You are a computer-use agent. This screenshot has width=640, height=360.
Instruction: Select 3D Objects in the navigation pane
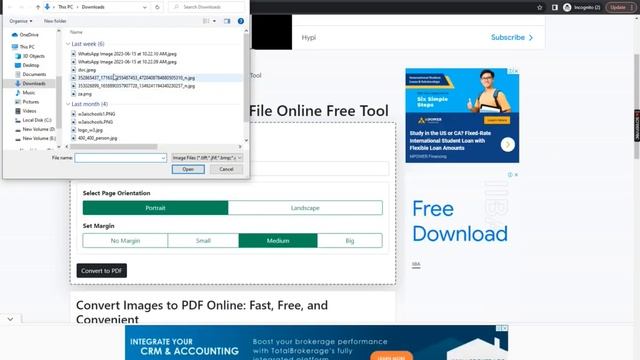30,56
